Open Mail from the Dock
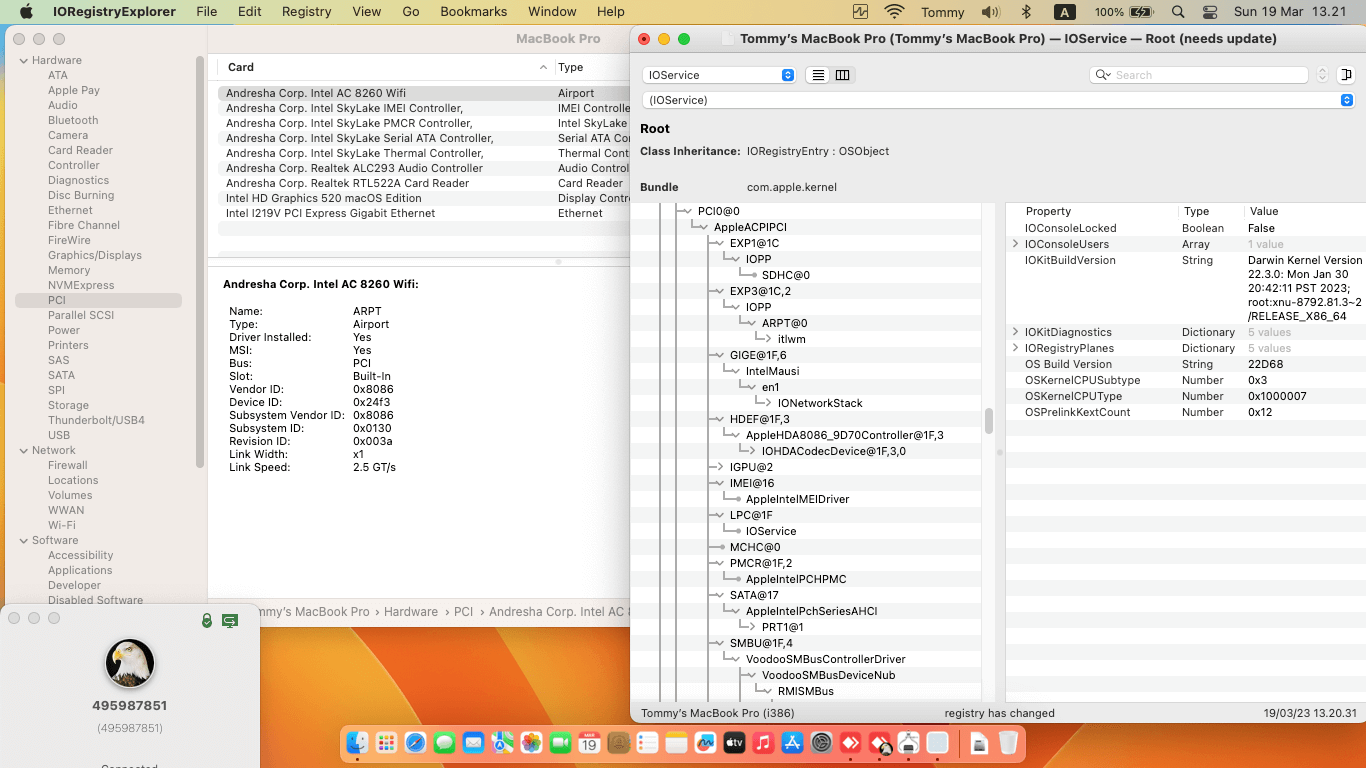The width and height of the screenshot is (1366, 768). pos(474,742)
